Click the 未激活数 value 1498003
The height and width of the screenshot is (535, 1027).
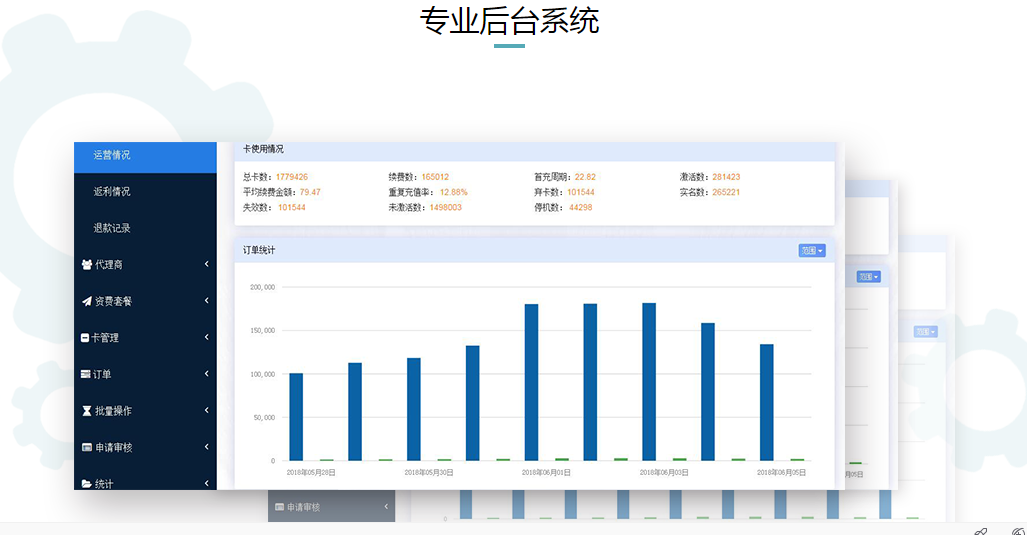(x=445, y=207)
